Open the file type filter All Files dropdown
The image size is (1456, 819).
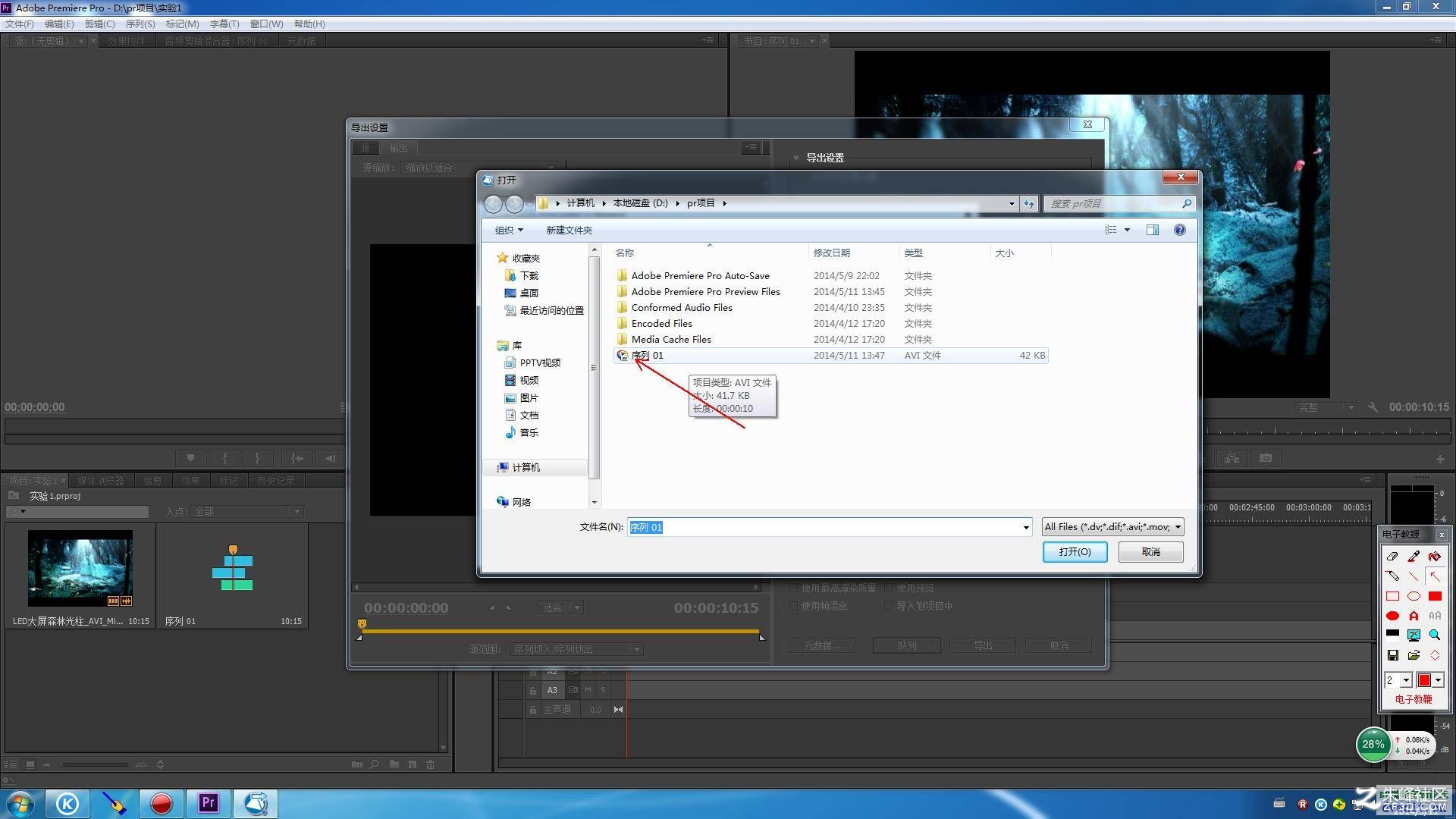click(1112, 527)
